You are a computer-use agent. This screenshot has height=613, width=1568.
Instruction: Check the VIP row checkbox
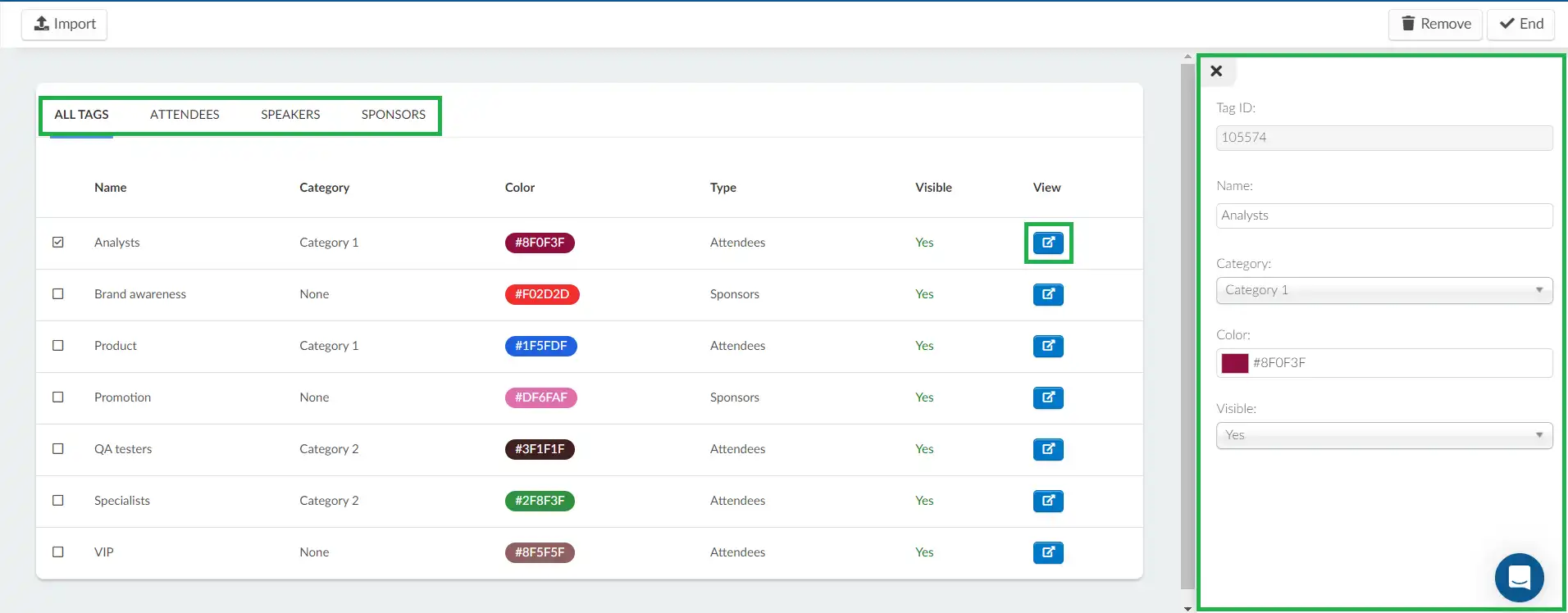[x=58, y=552]
